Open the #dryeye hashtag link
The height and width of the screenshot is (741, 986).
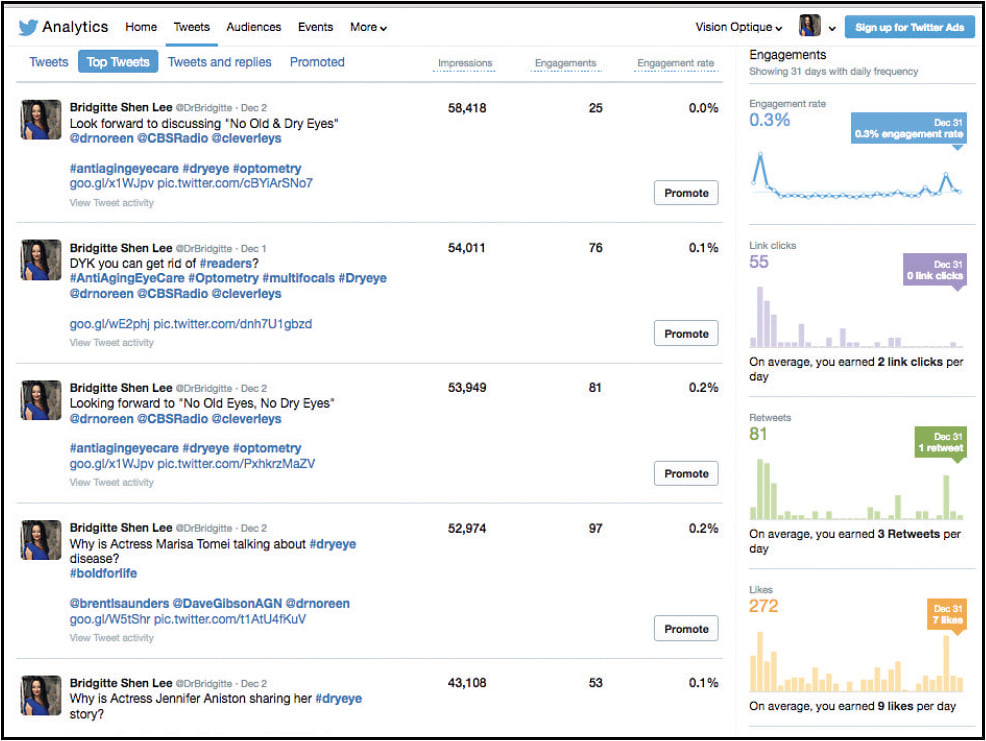[333, 544]
